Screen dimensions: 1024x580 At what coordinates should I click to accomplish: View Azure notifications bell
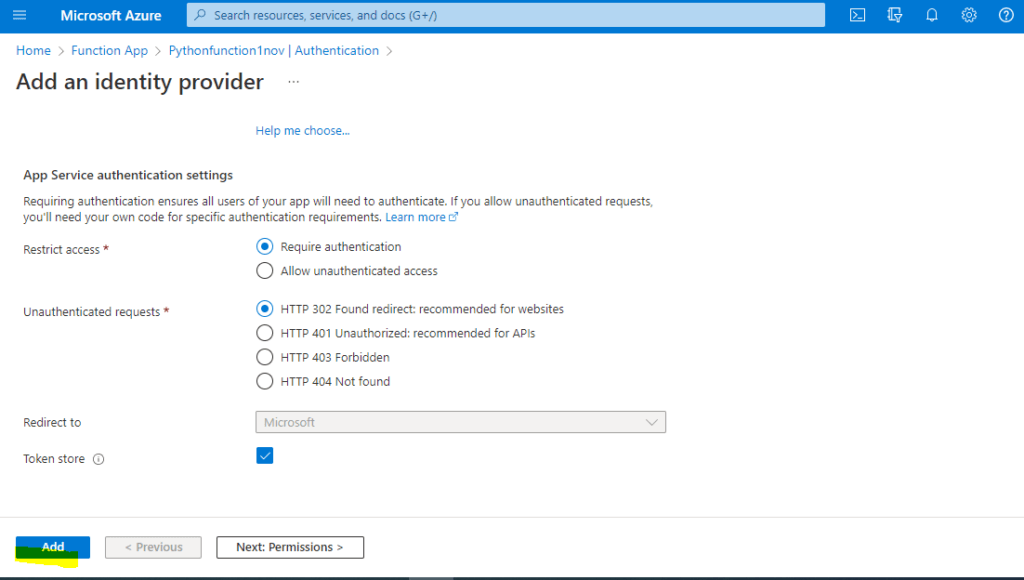931,15
